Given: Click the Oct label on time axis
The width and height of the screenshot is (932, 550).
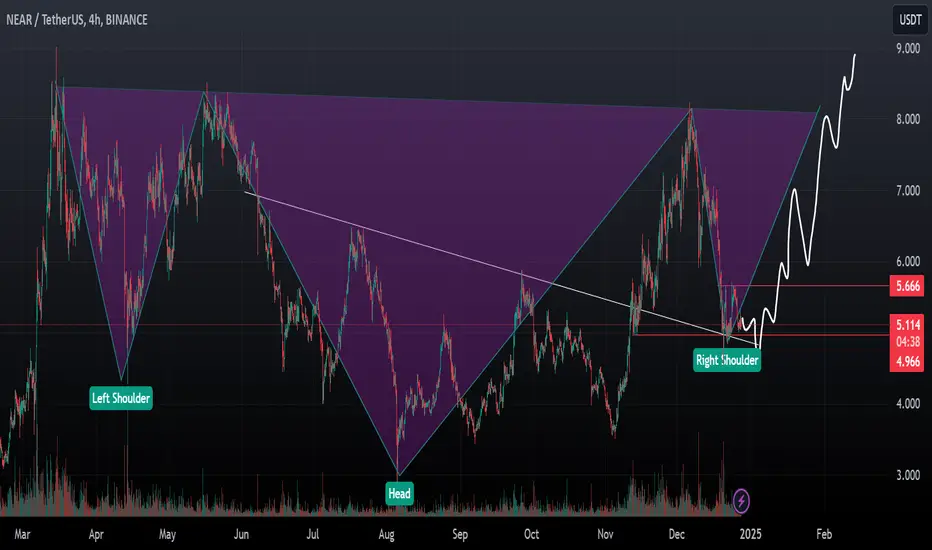Looking at the screenshot, I should [x=531, y=534].
